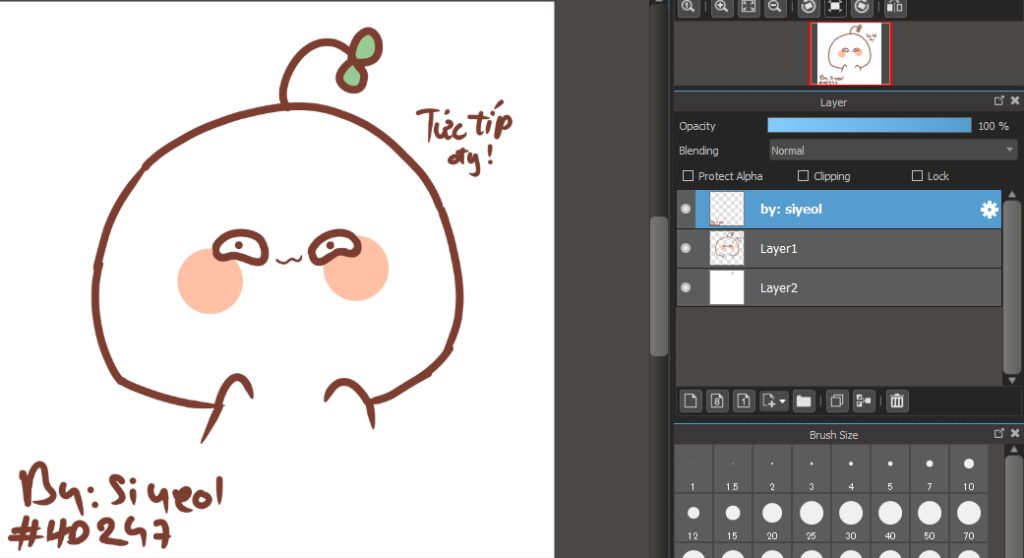Viewport: 1024px width, 558px height.
Task: Enable the layer Lock checkbox
Action: (x=917, y=176)
